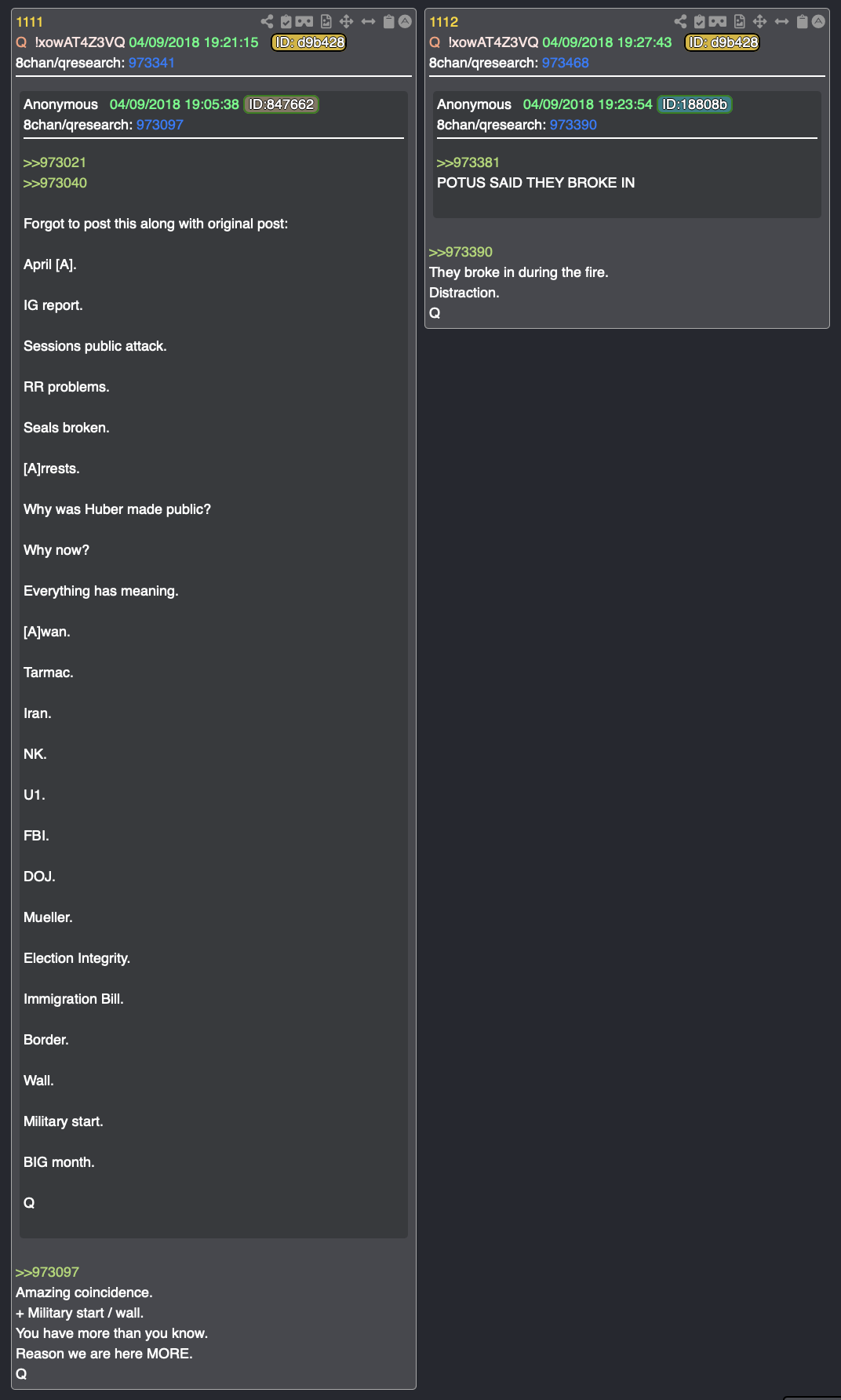Screen dimensions: 841x1400
Task: Follow the quoted reply link >>973097
Action: point(47,1272)
